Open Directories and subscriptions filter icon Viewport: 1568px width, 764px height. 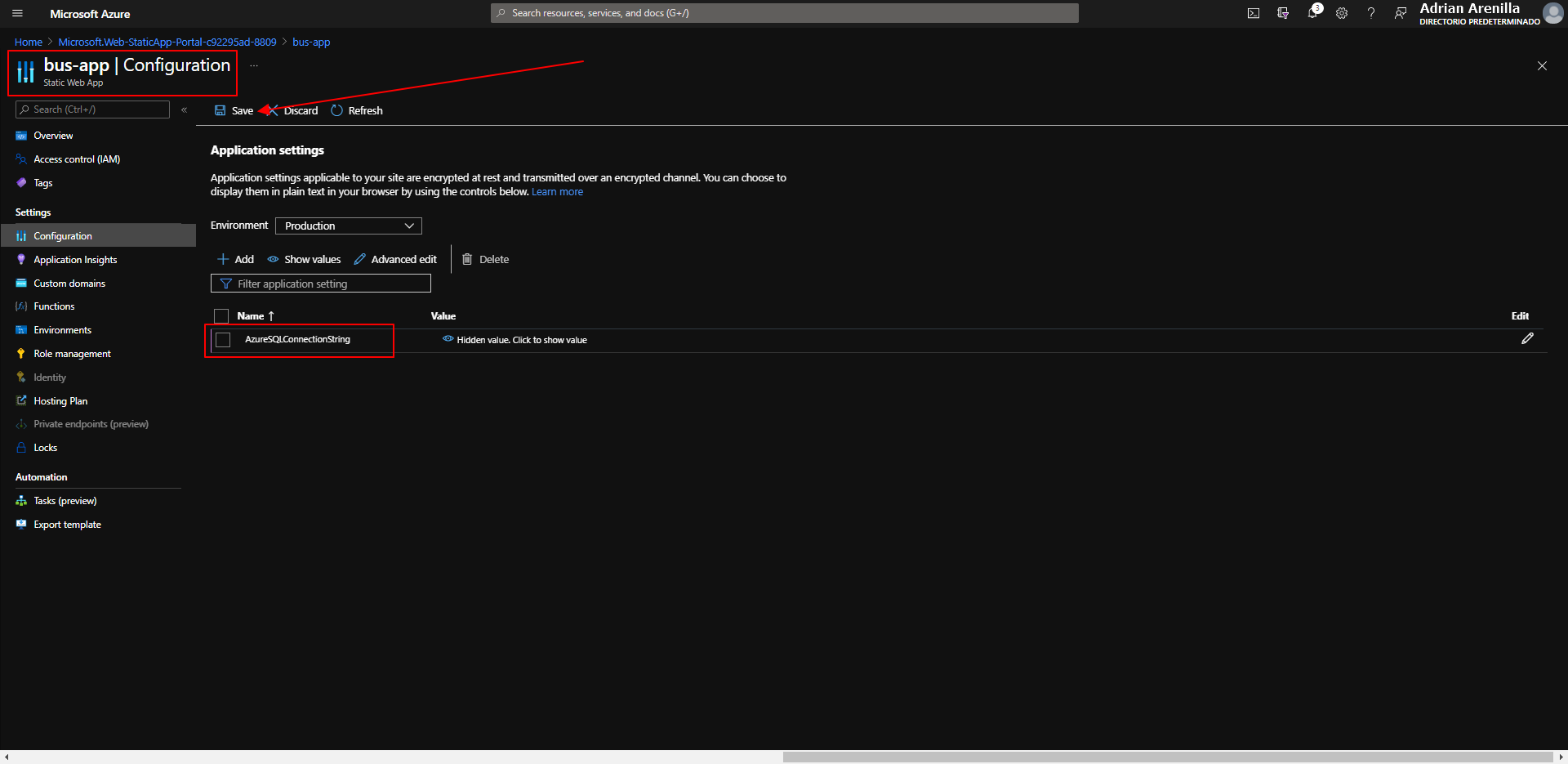click(1283, 13)
